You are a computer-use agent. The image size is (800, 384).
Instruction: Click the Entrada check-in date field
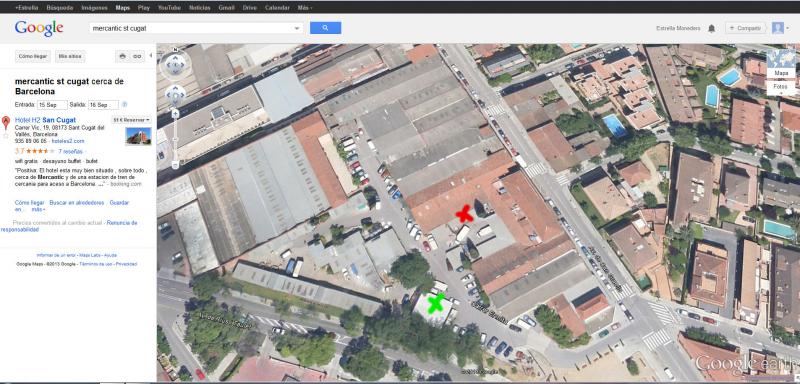(x=52, y=105)
